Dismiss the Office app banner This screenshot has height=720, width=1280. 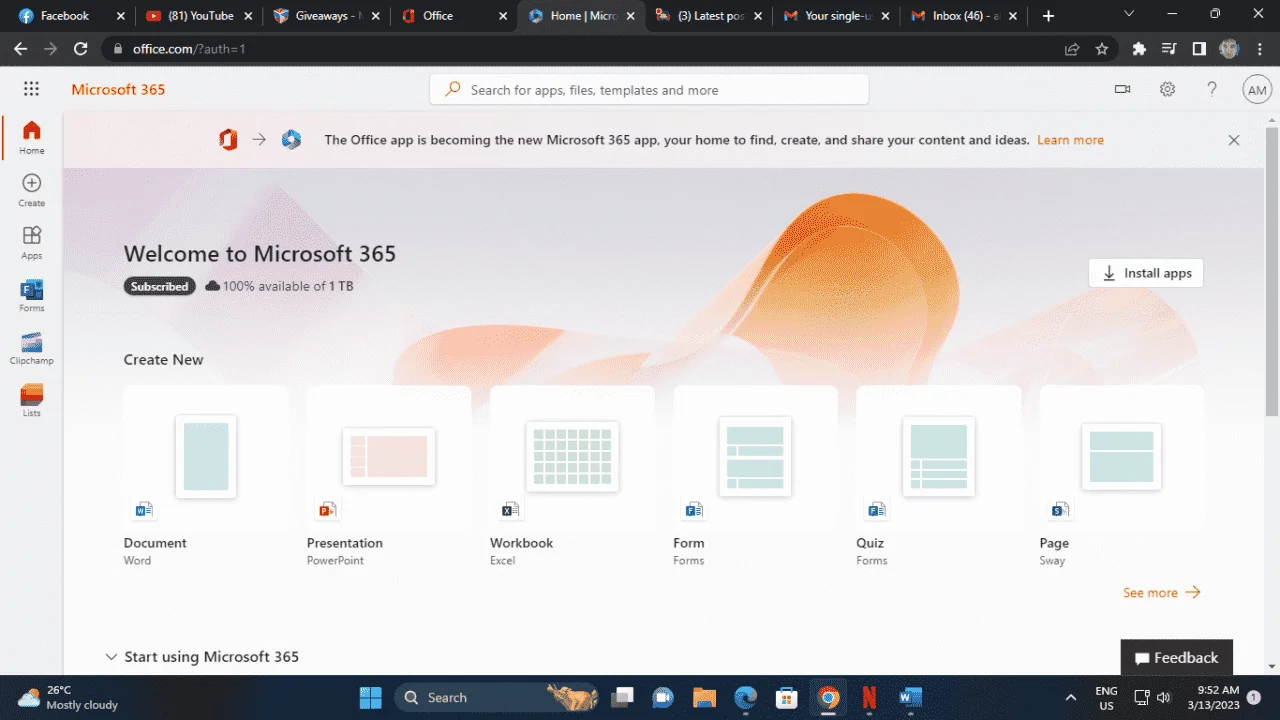click(x=1234, y=140)
